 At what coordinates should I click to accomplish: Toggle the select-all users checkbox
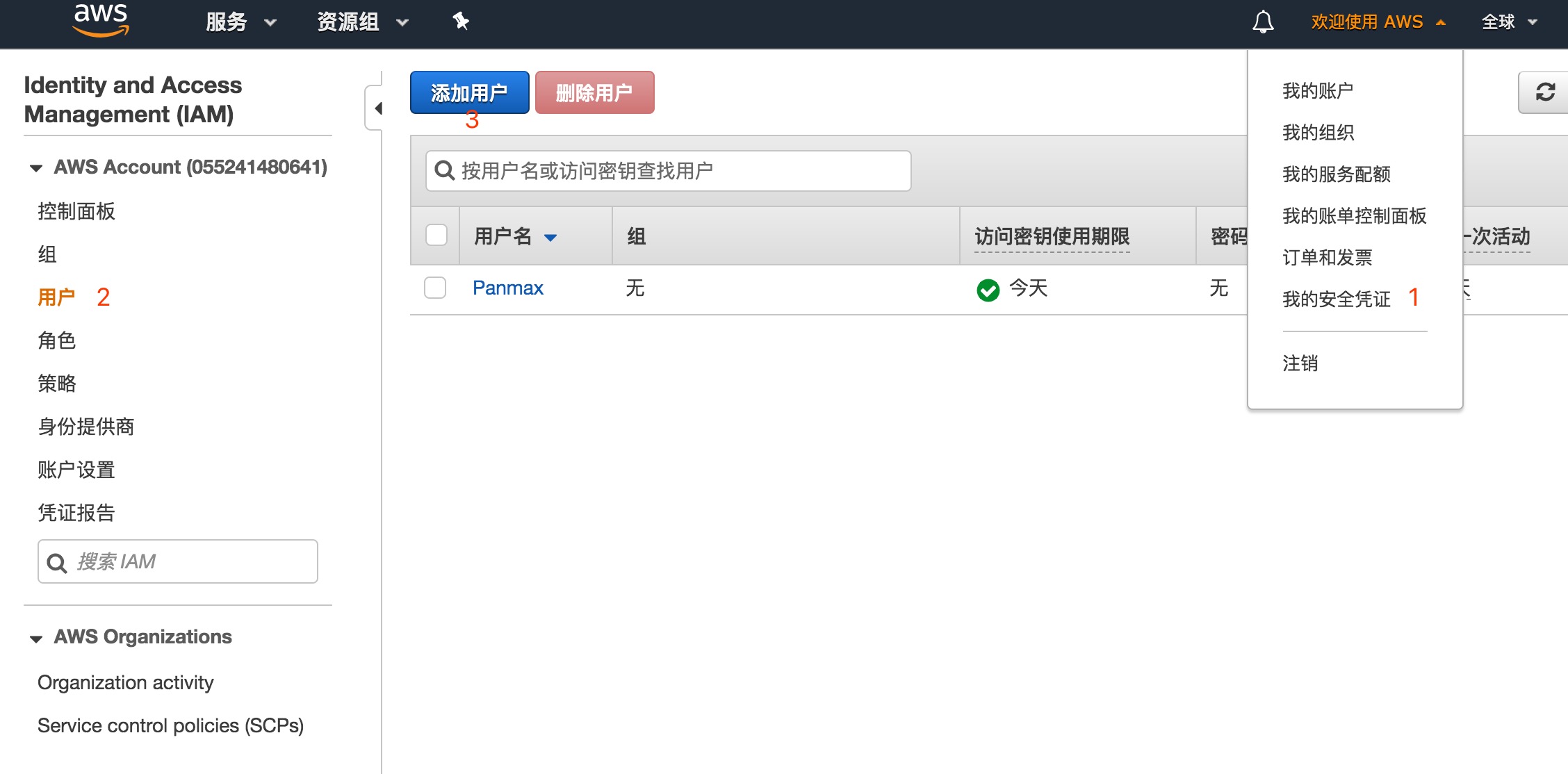point(436,235)
